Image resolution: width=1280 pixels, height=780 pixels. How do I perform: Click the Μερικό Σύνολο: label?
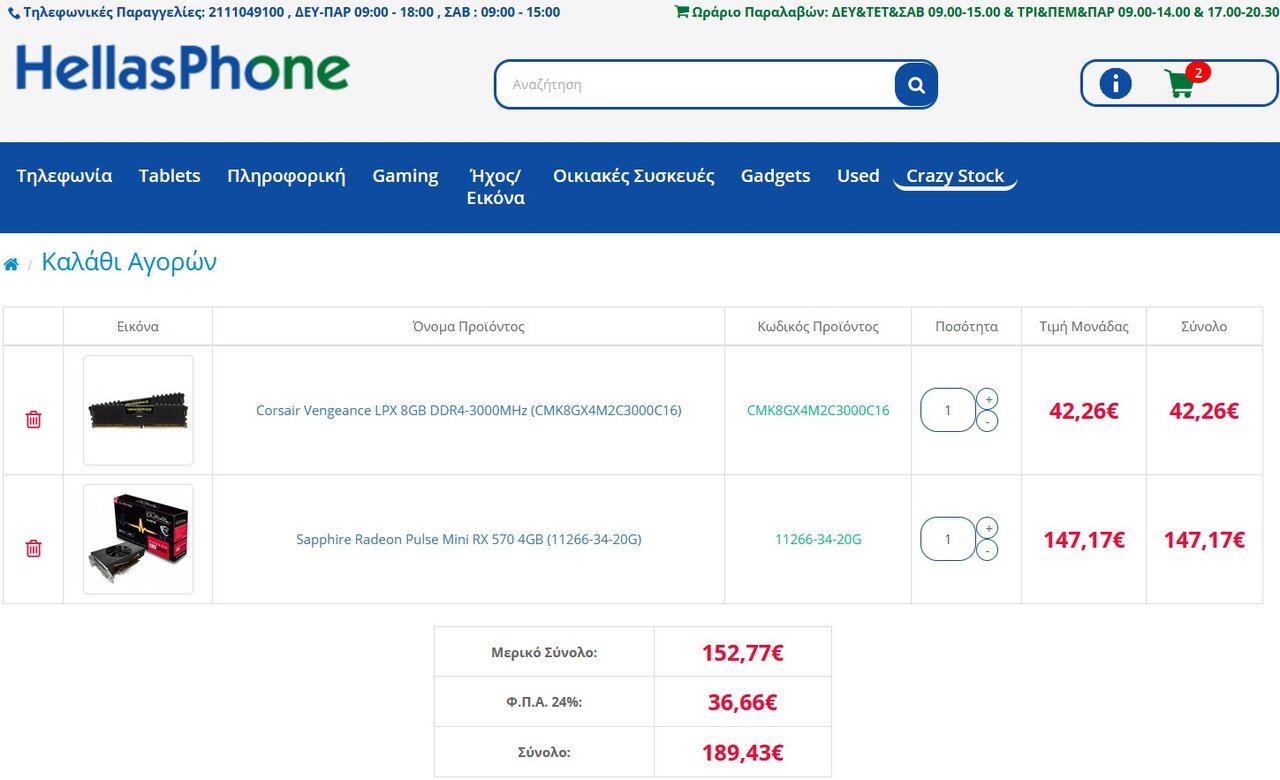tap(544, 652)
